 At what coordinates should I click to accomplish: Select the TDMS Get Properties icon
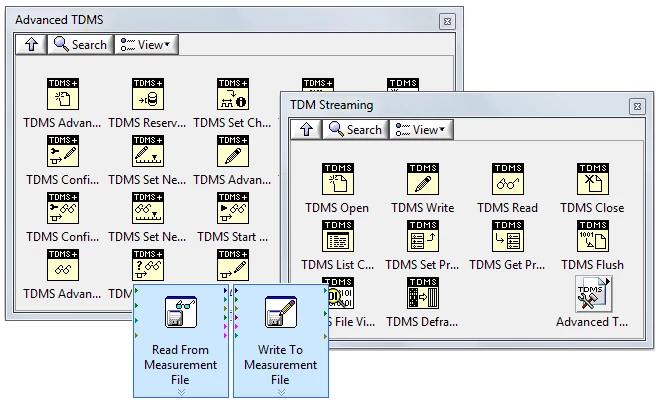click(507, 237)
